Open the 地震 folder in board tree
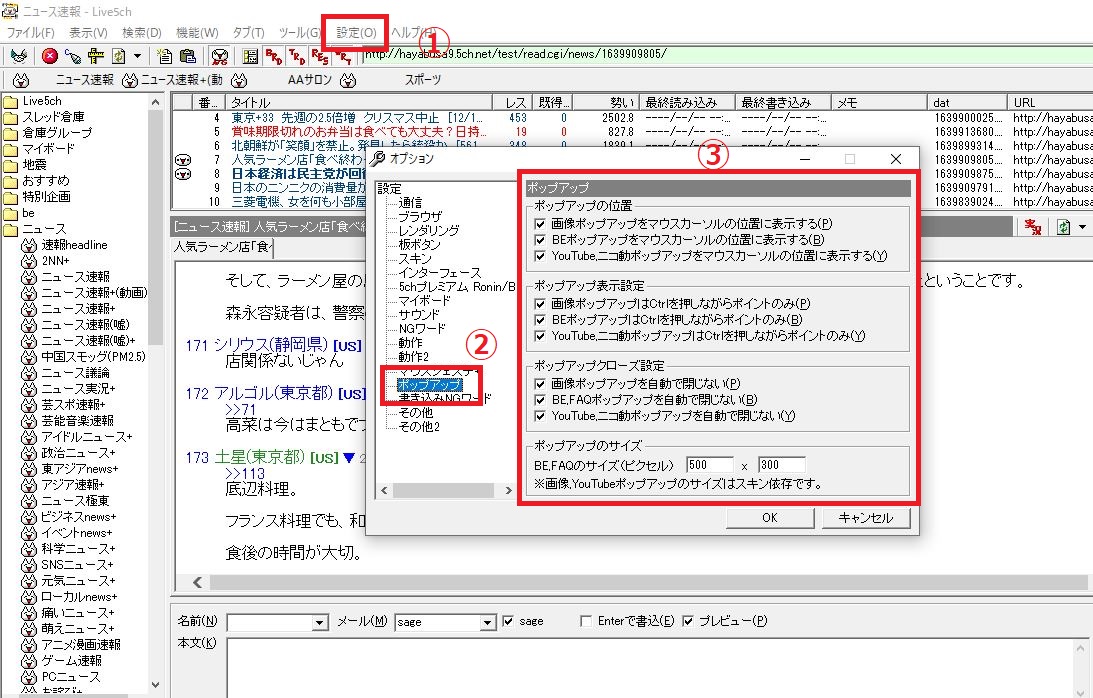Screen dimensions: 1093x698 35,164
